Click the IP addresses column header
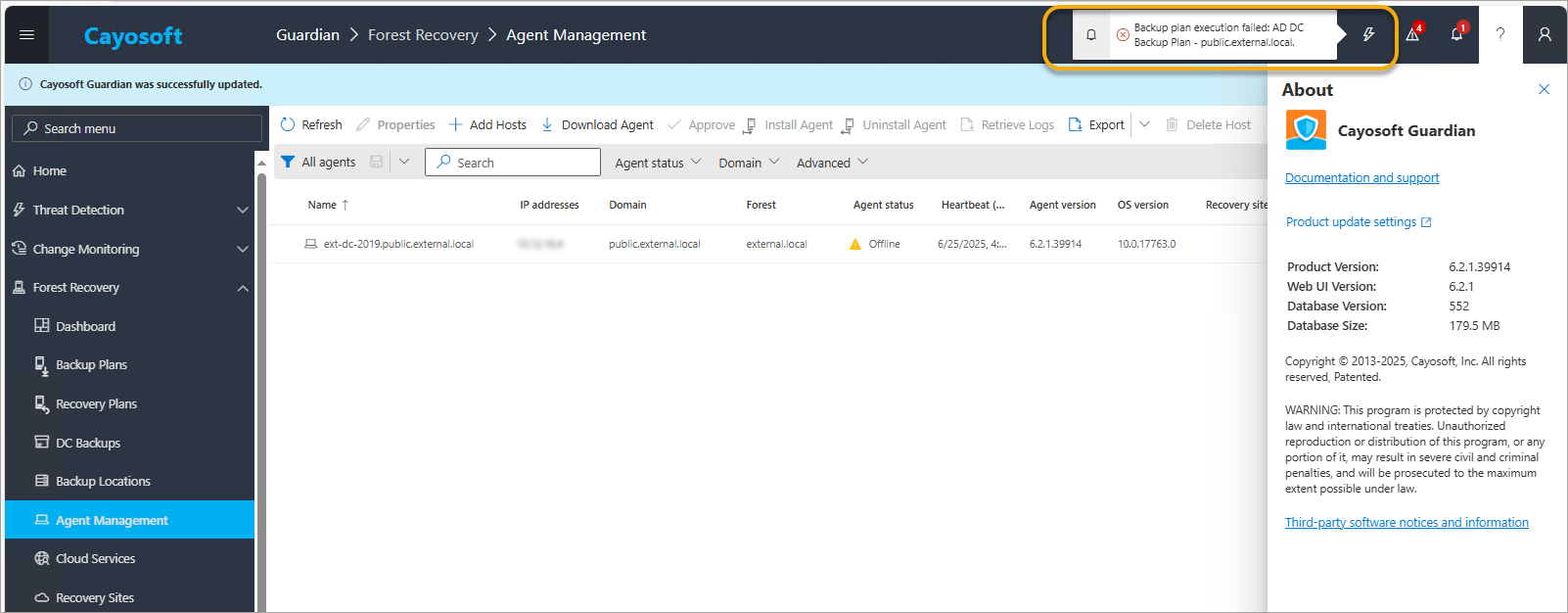 coord(549,205)
